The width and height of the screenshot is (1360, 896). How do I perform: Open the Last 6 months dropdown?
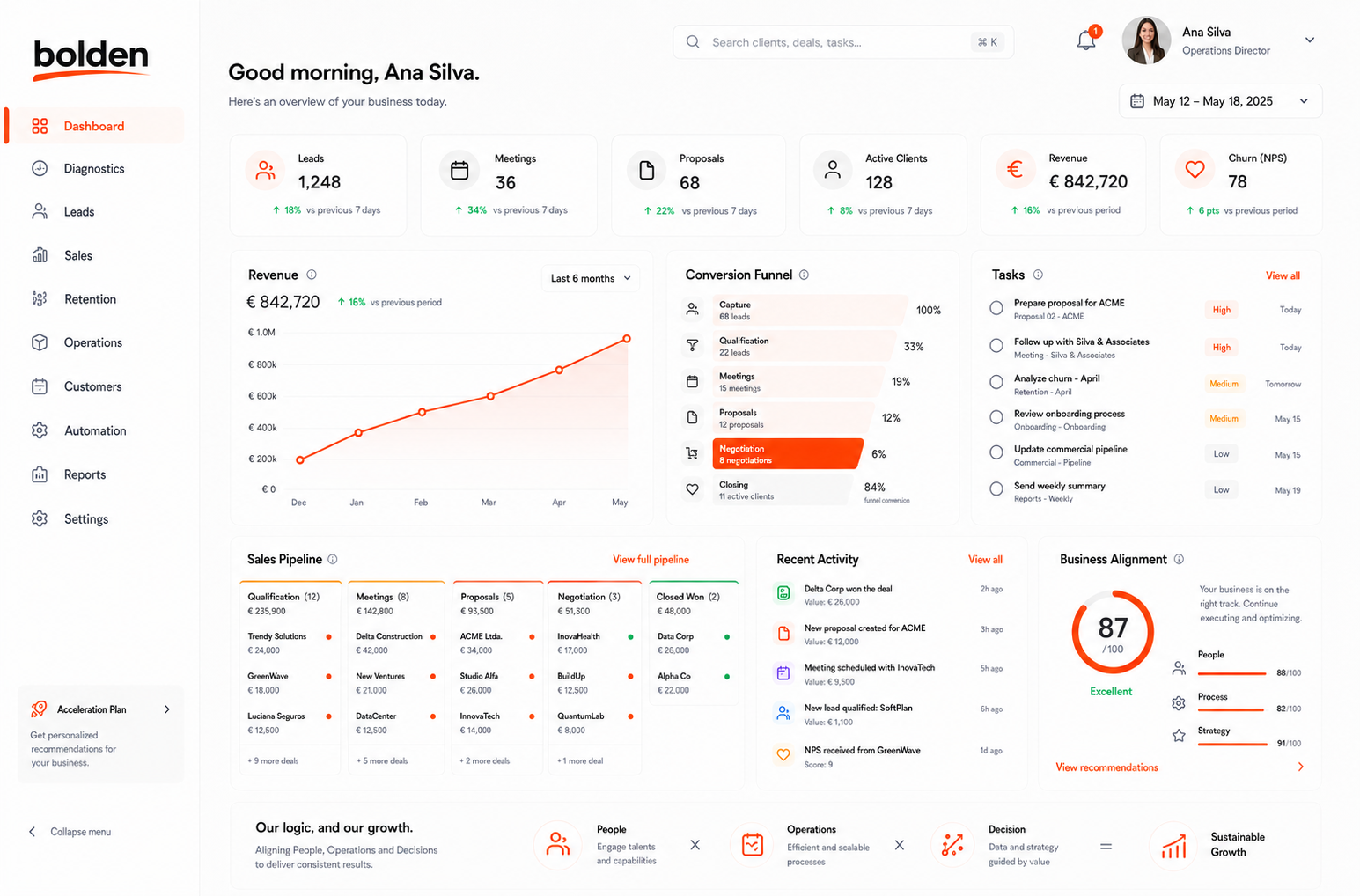click(591, 278)
